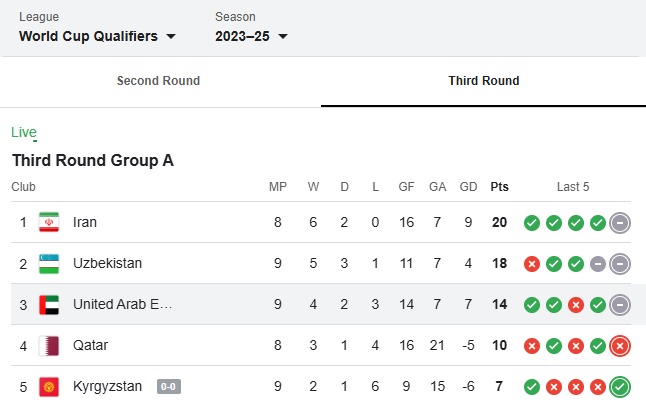The image size is (646, 416).
Task: Click Iran's latest grey draw result icon
Action: (x=620, y=223)
